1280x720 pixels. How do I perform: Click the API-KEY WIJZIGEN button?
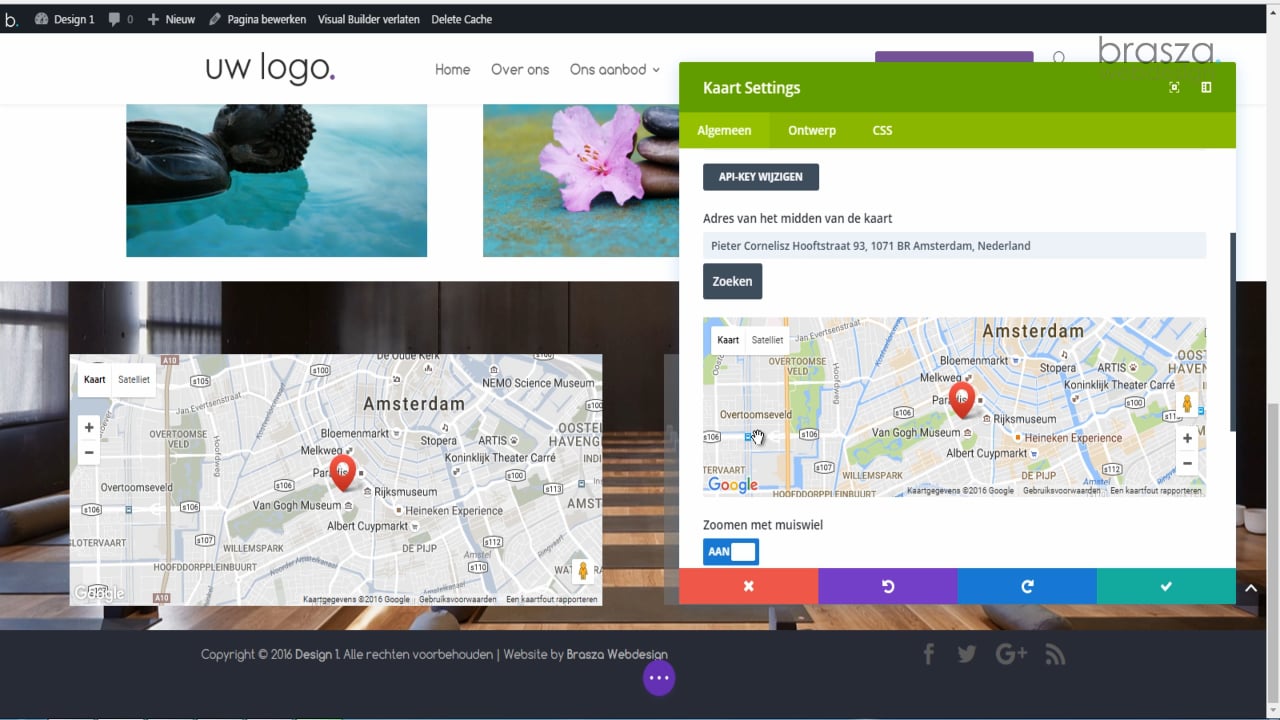tap(761, 177)
